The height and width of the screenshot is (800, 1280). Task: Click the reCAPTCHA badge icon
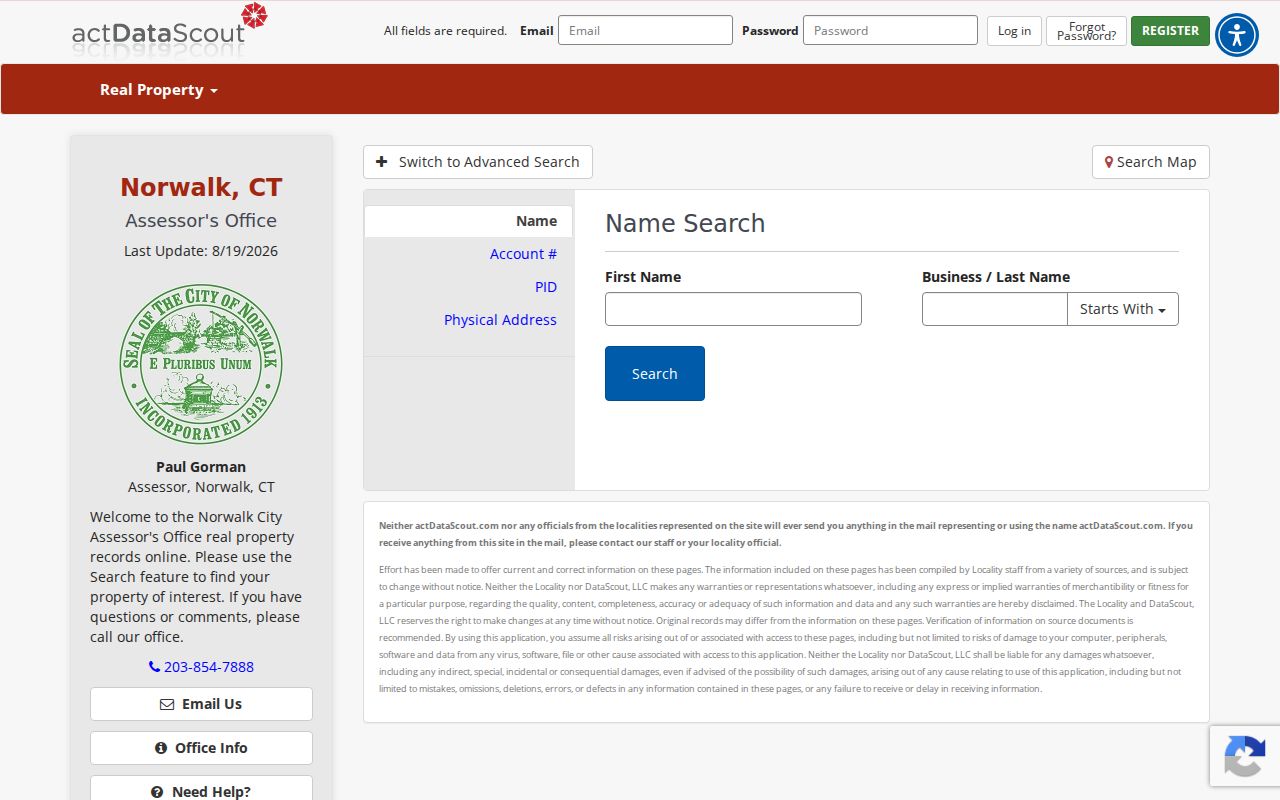click(x=1244, y=755)
